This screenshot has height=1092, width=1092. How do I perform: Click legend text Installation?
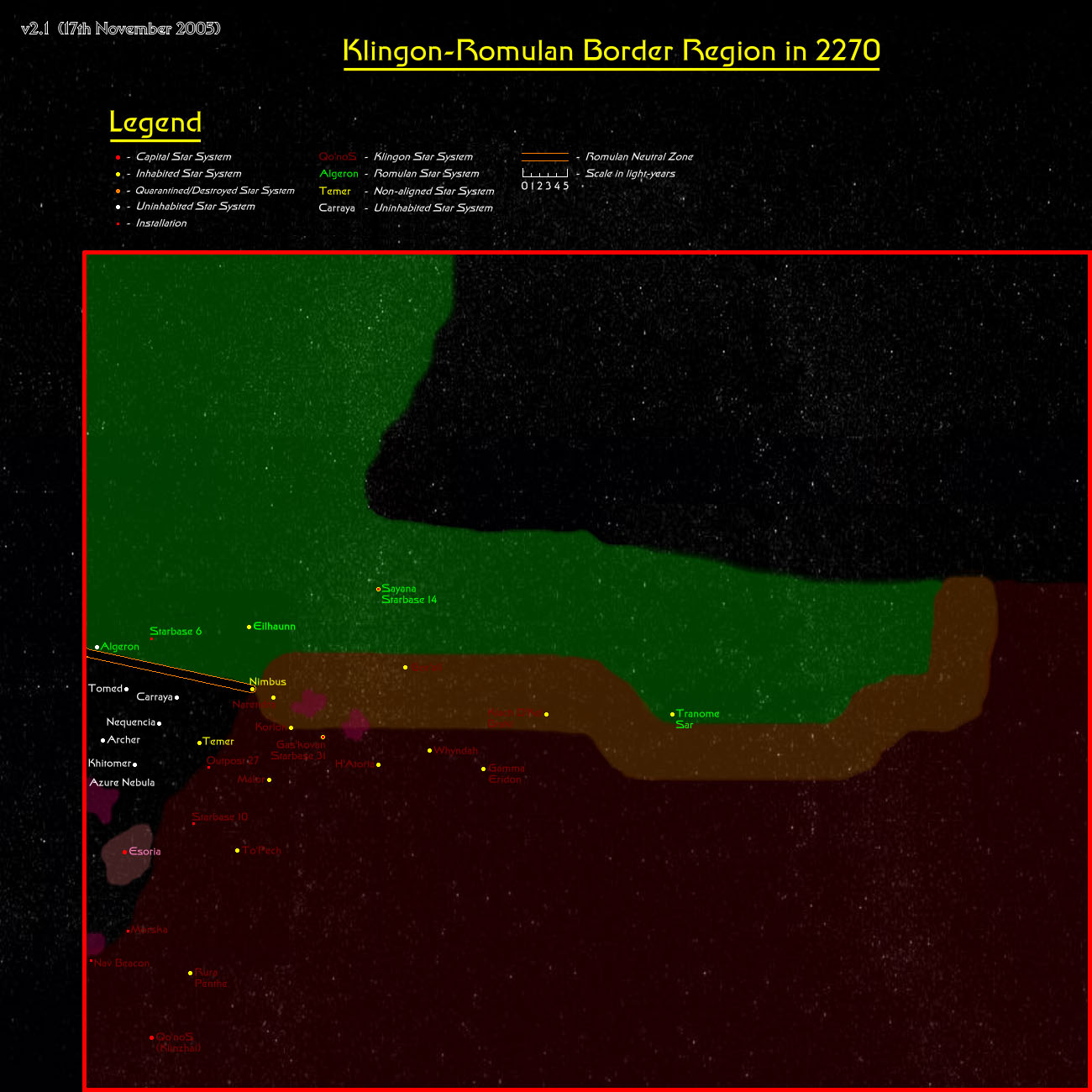tap(161, 223)
